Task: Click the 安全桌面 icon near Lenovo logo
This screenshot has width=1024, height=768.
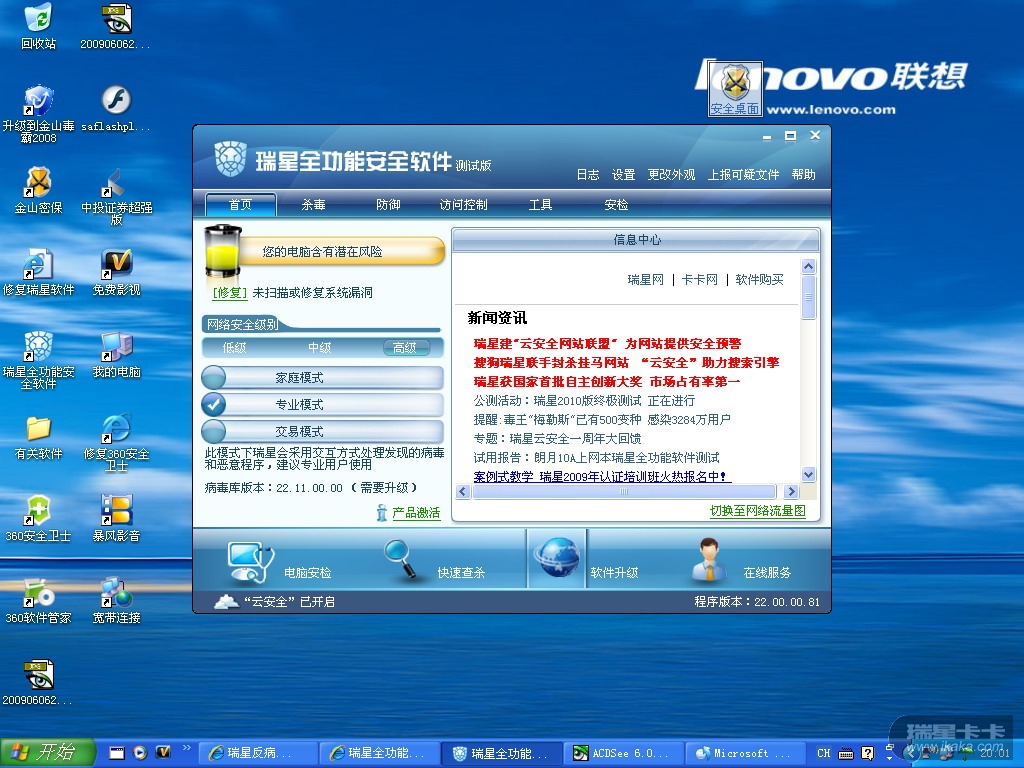Action: (x=735, y=89)
